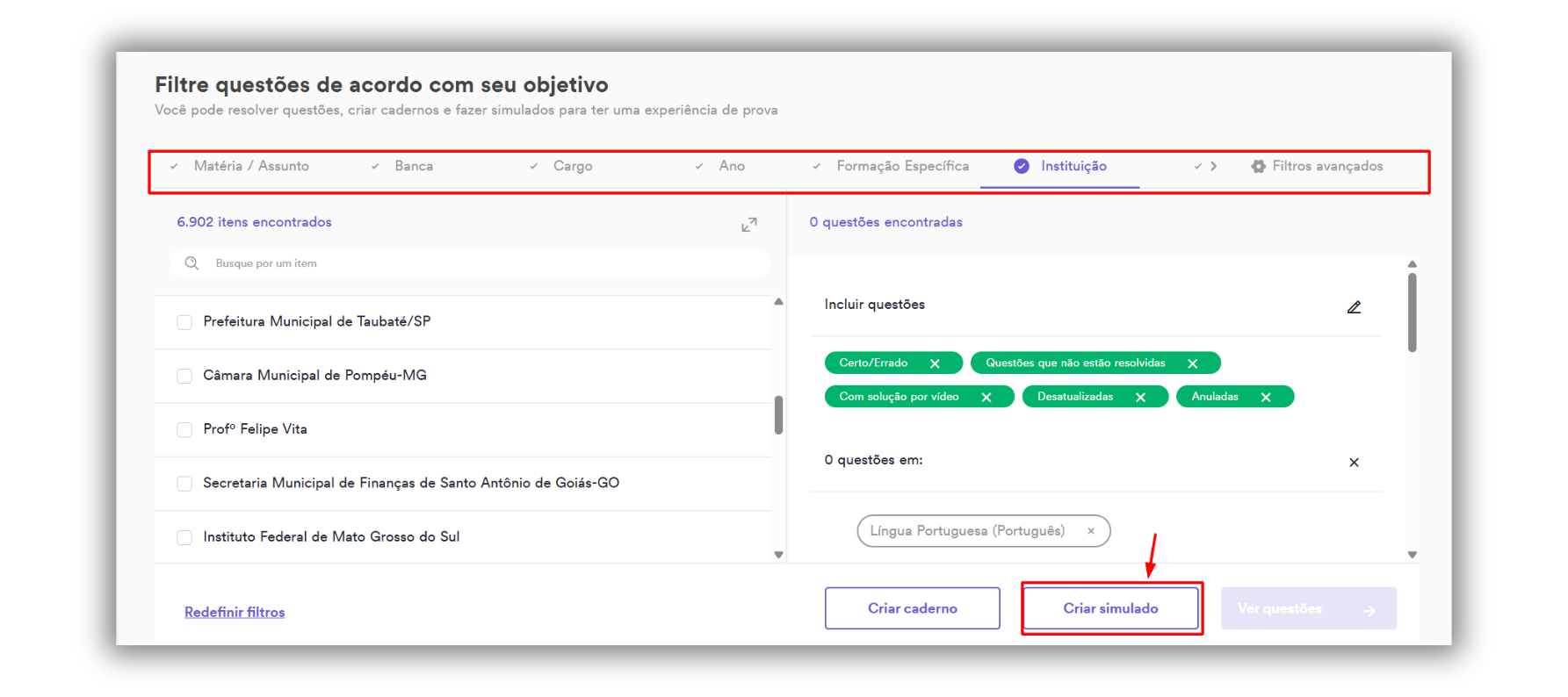Click the institution list scrollbar thumb

(x=778, y=415)
